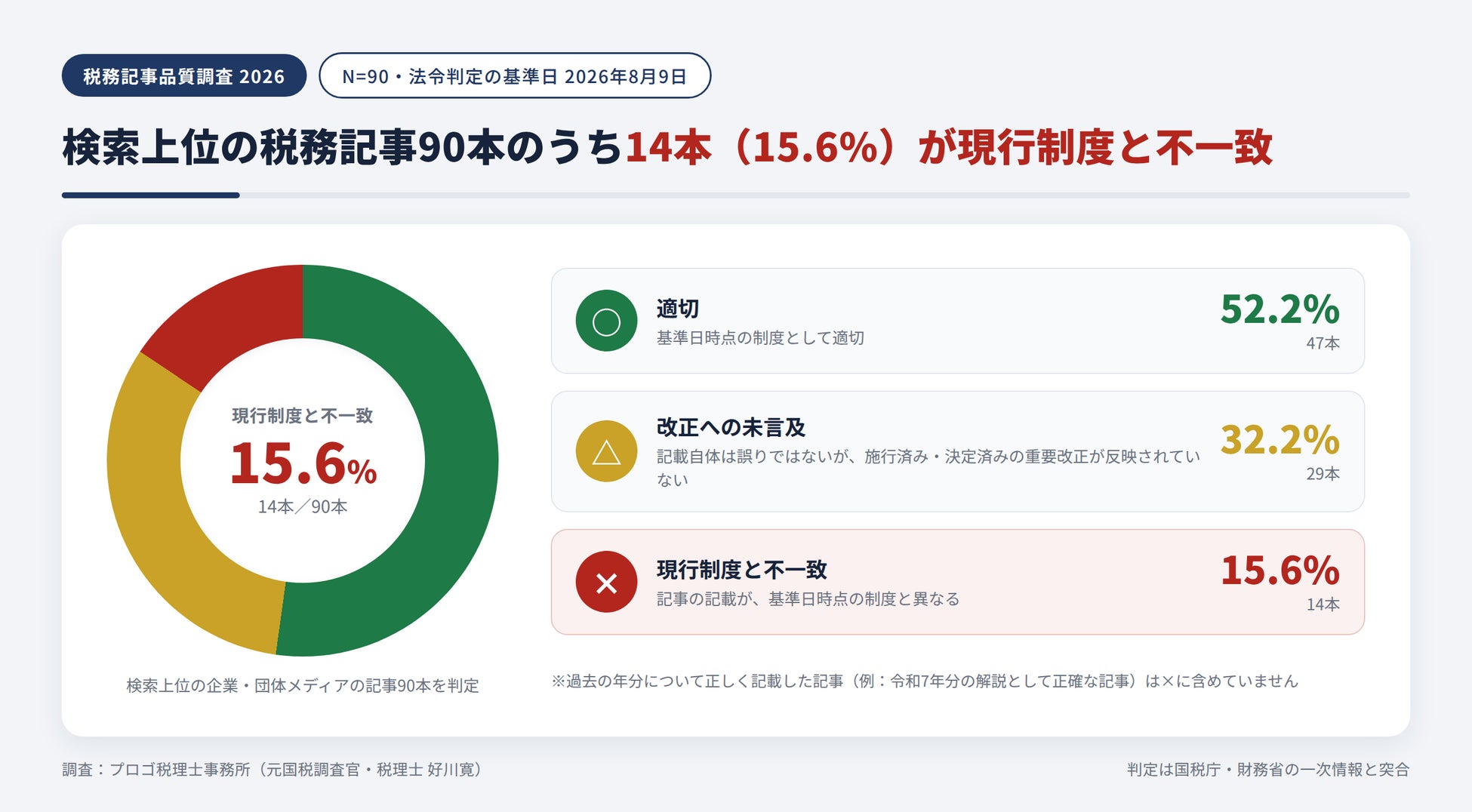This screenshot has height=812, width=1472.
Task: Click the 現行制度と不一致 card title
Action: 741,570
